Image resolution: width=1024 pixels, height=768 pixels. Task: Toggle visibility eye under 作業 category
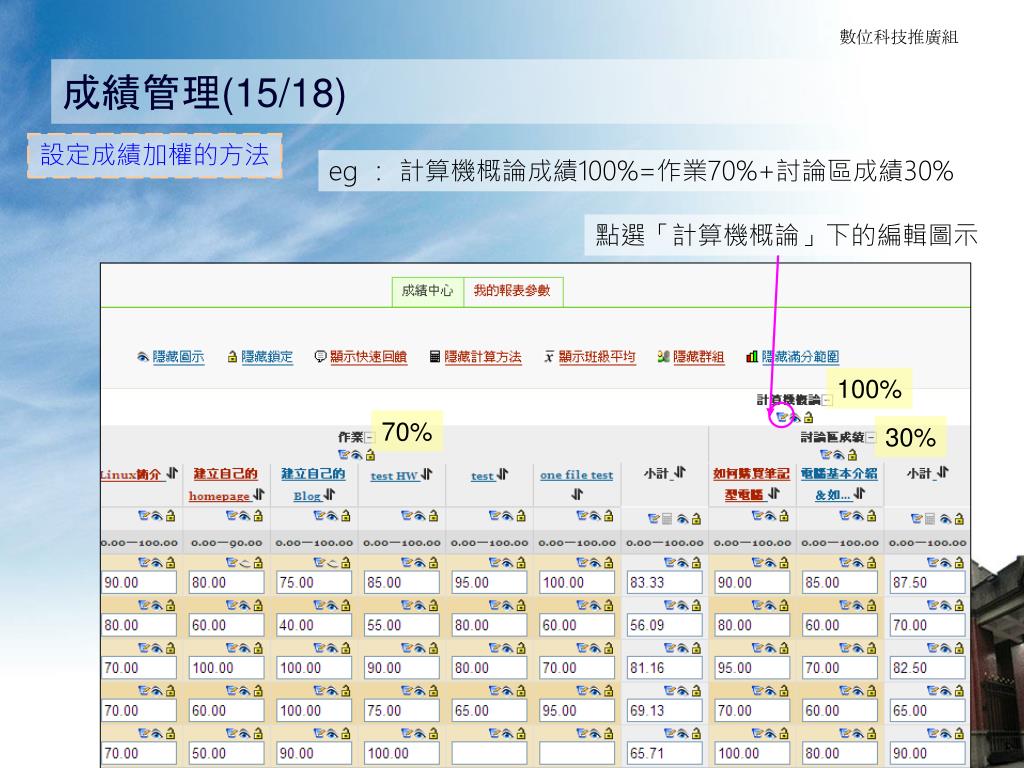tap(357, 455)
